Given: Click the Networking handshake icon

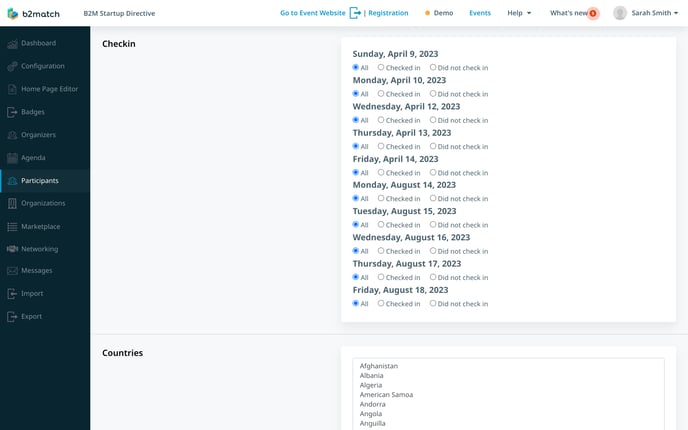Looking at the screenshot, I should (12, 249).
